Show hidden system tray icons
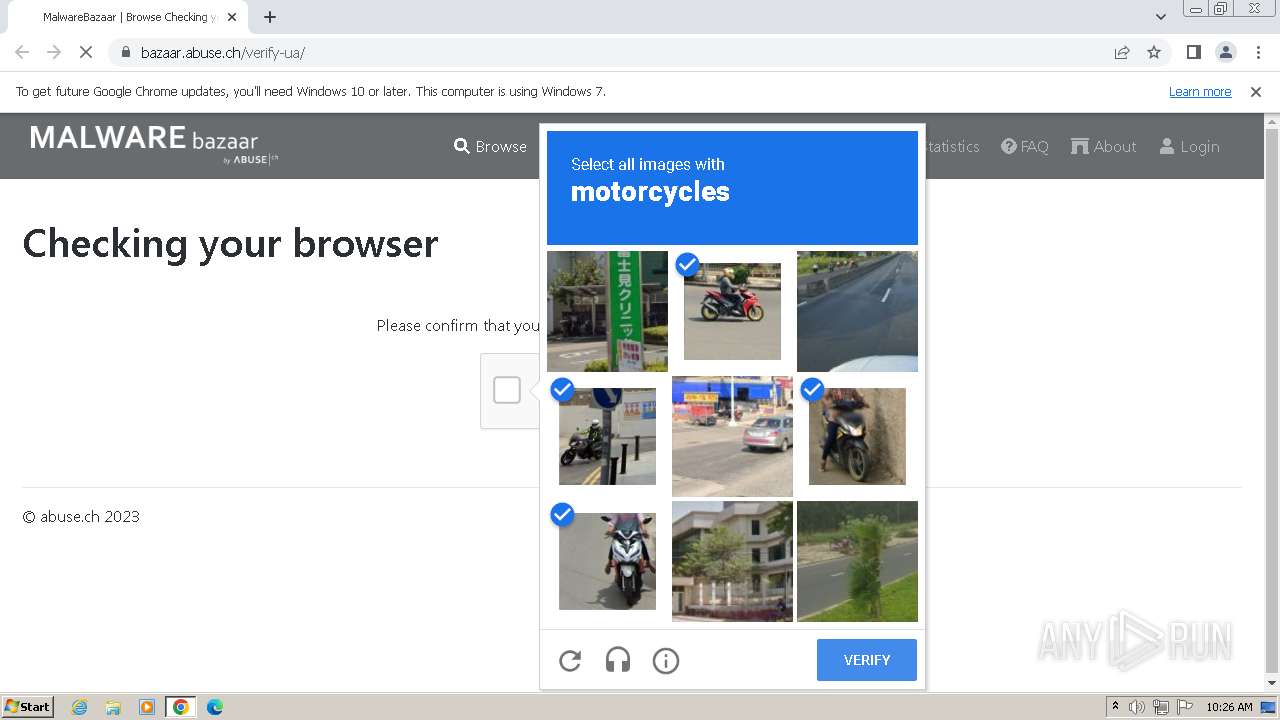1280x720 pixels. (1115, 707)
